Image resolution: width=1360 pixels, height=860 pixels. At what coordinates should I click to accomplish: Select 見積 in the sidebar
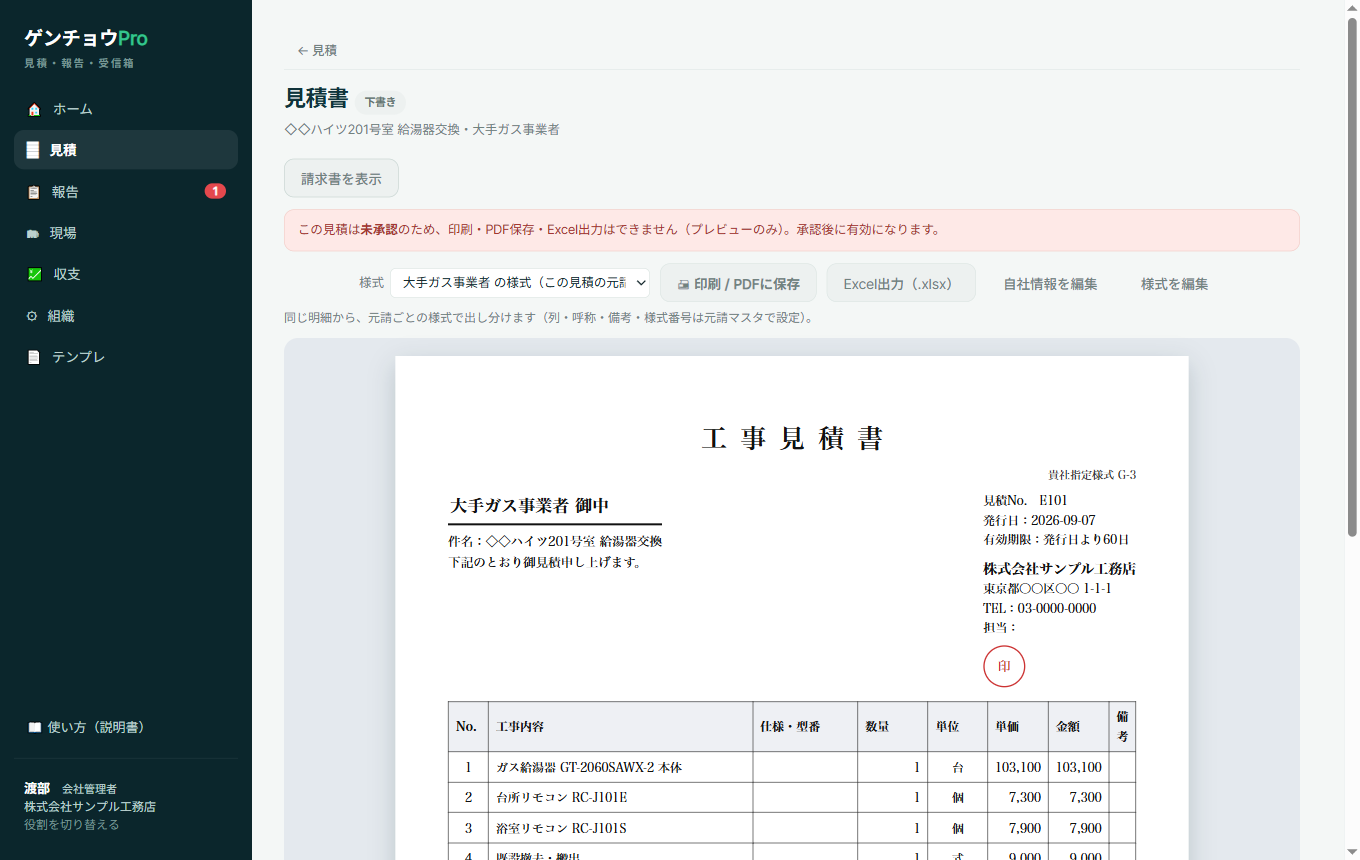126,150
